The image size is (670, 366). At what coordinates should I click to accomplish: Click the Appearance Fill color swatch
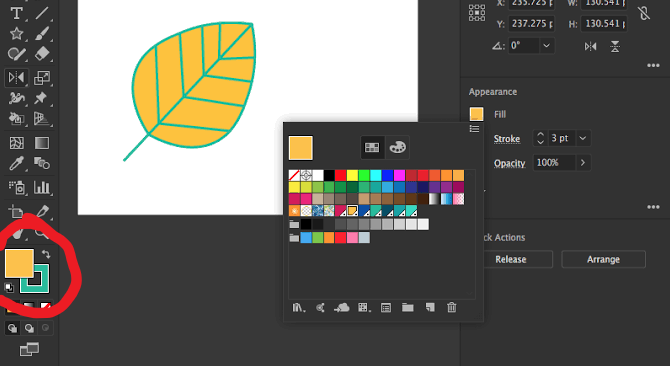tap(476, 114)
